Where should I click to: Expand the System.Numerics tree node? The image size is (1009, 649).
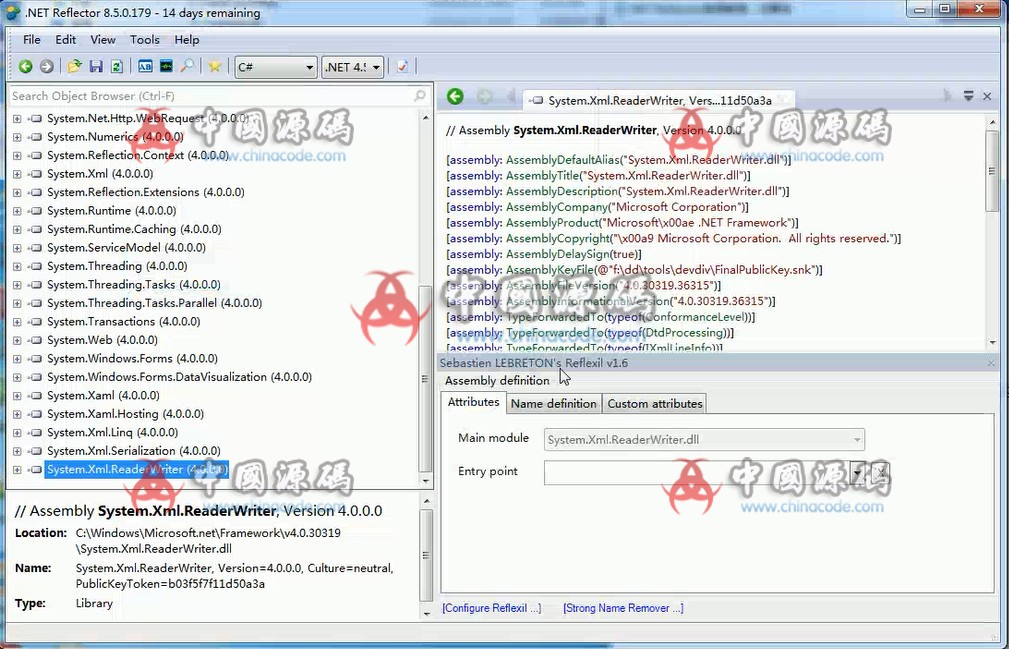tap(17, 137)
